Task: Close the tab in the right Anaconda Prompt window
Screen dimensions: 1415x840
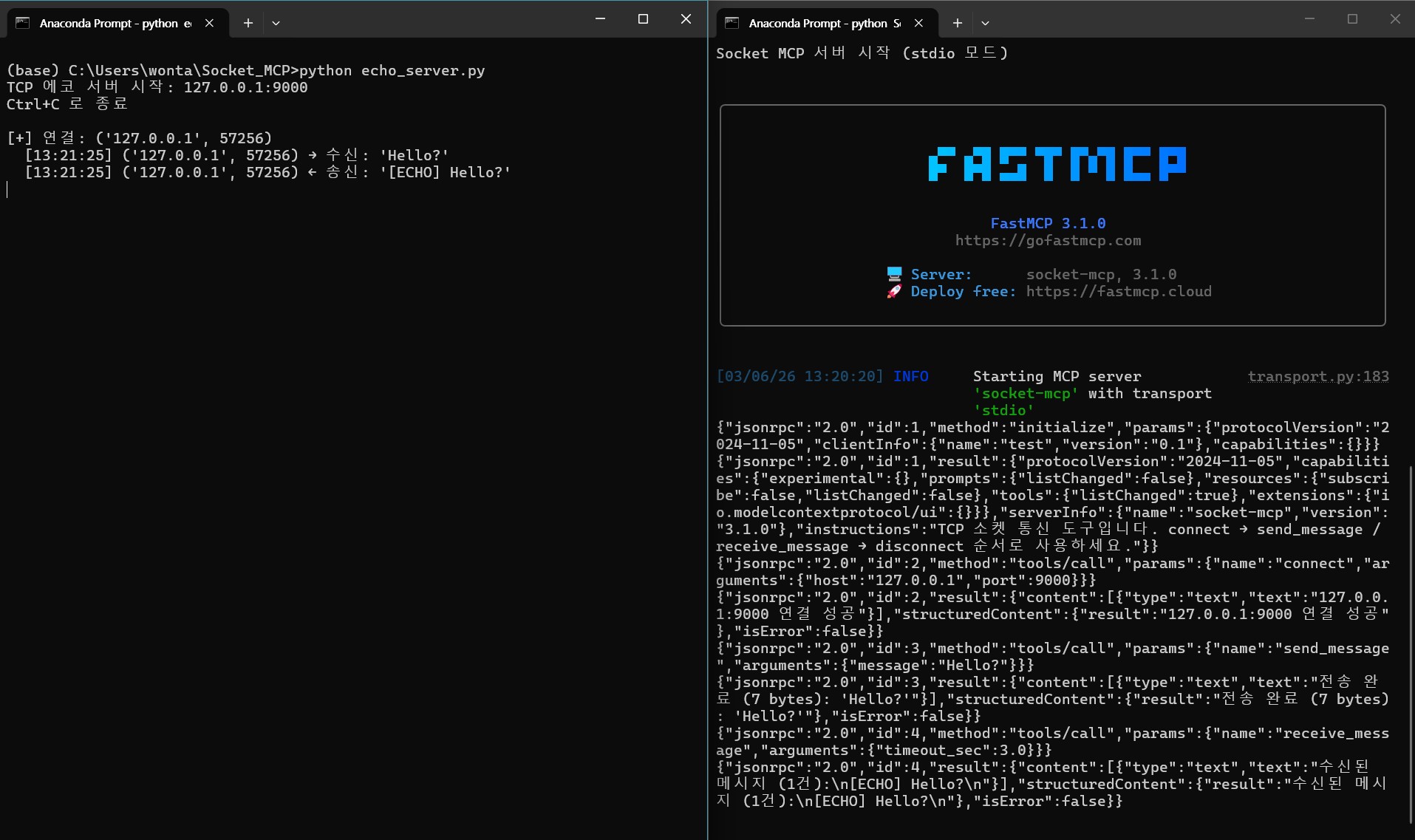Action: pyautogui.click(x=918, y=23)
